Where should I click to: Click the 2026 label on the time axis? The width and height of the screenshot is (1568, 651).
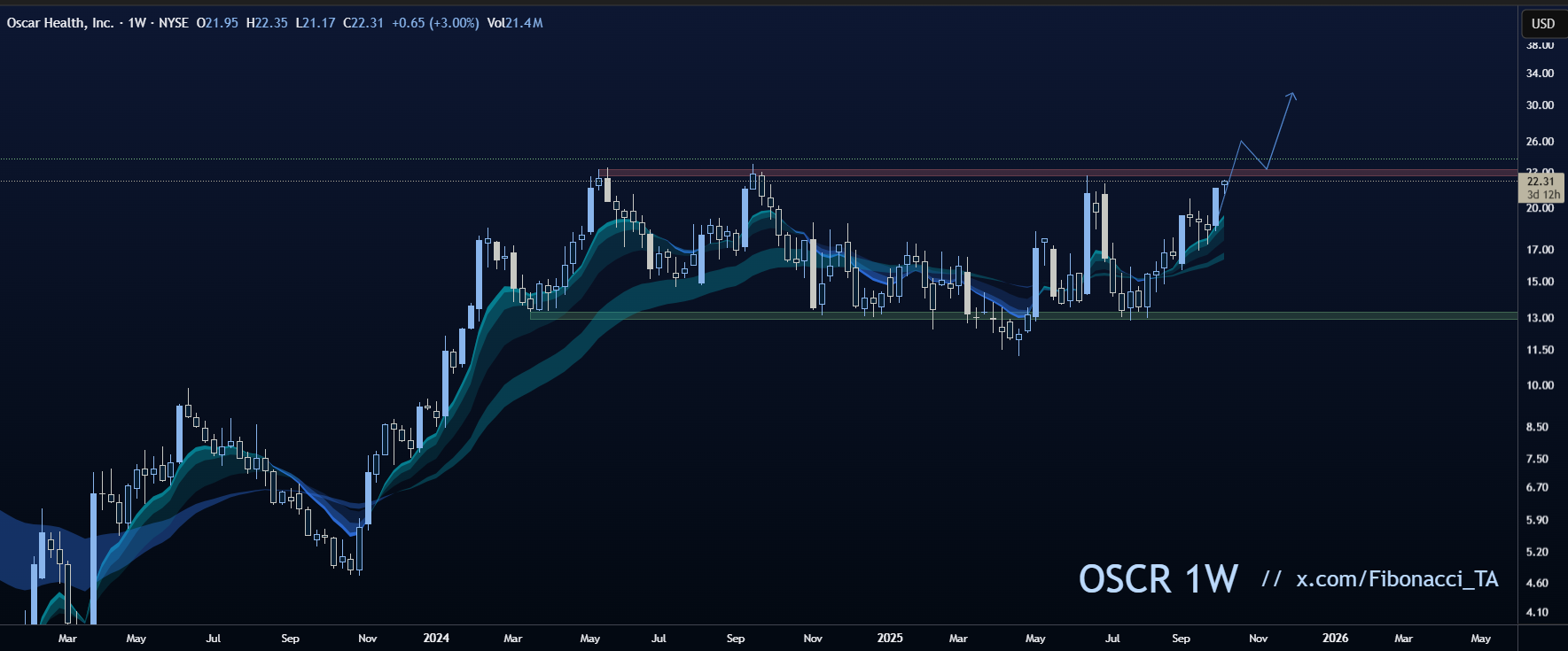pos(1335,638)
